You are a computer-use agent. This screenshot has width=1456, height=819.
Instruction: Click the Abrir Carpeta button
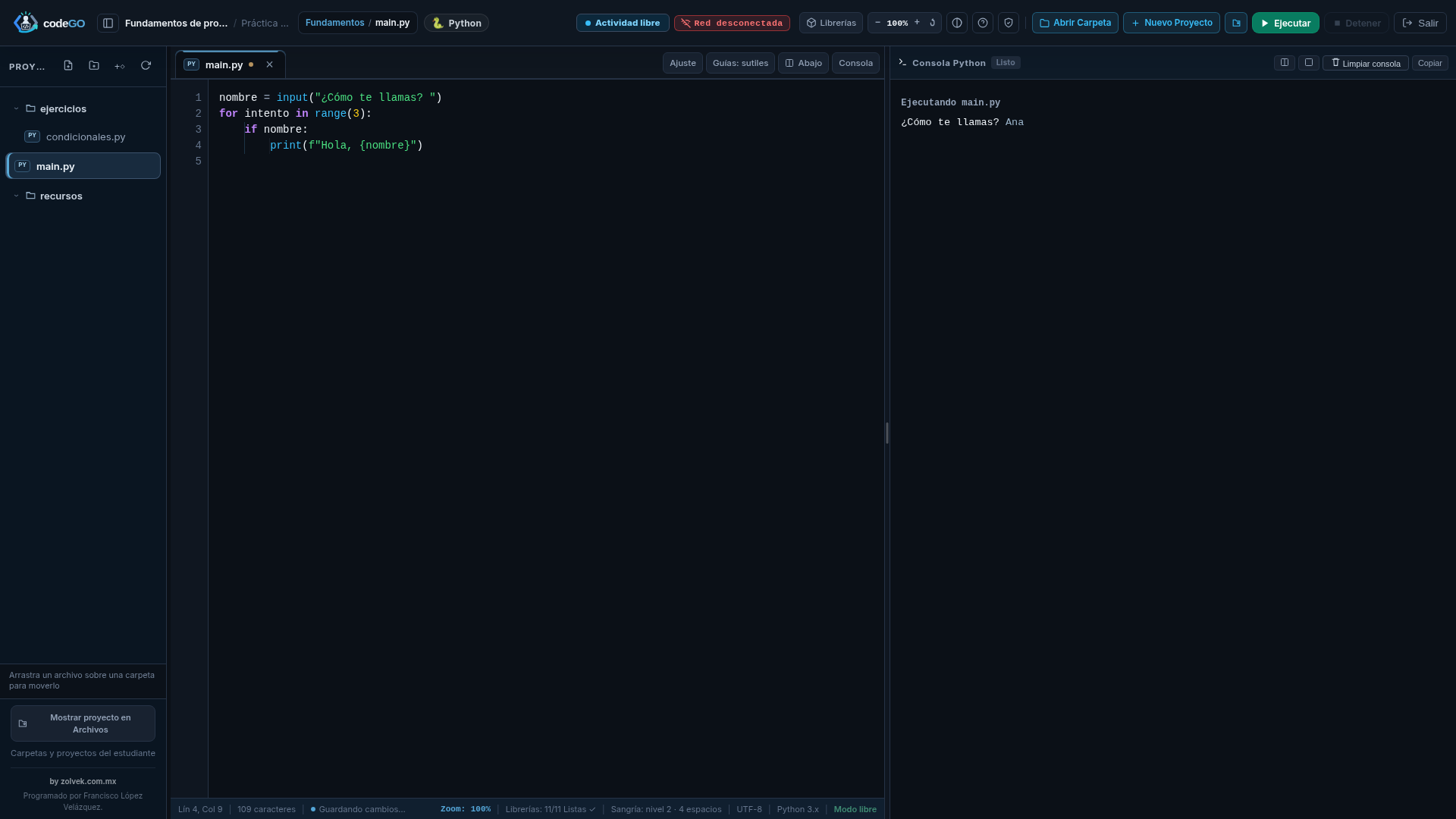(x=1075, y=23)
